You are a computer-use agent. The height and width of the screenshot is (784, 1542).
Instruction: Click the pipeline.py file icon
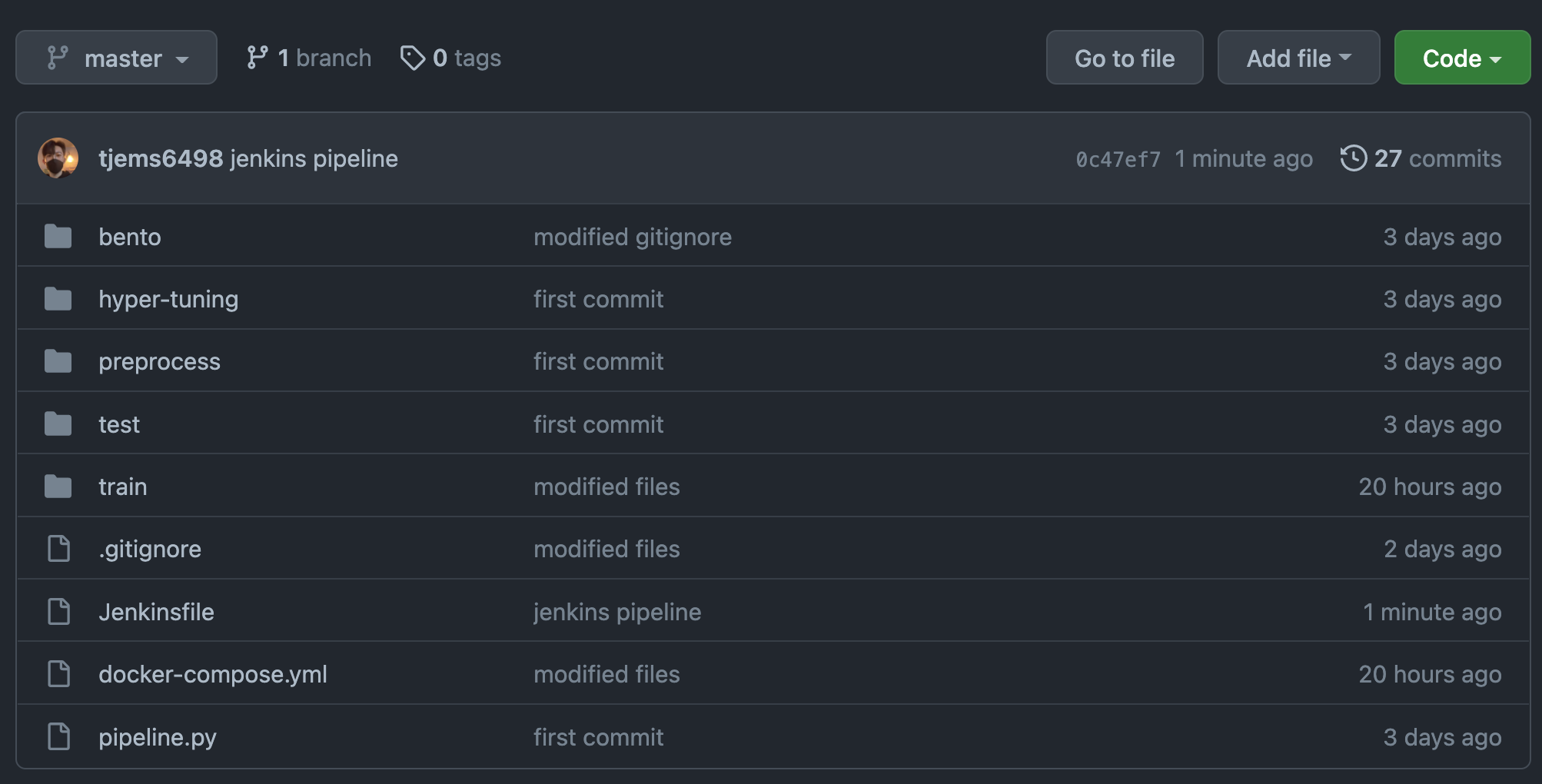click(x=58, y=736)
